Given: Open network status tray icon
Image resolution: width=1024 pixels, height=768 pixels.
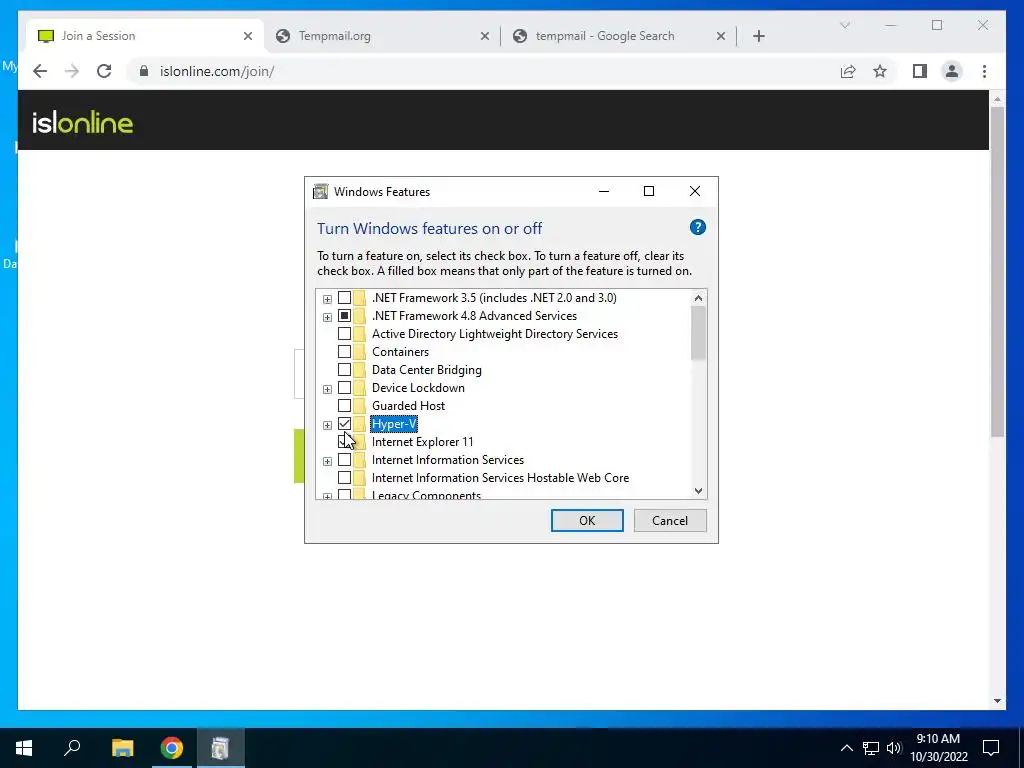Looking at the screenshot, I should (x=871, y=748).
